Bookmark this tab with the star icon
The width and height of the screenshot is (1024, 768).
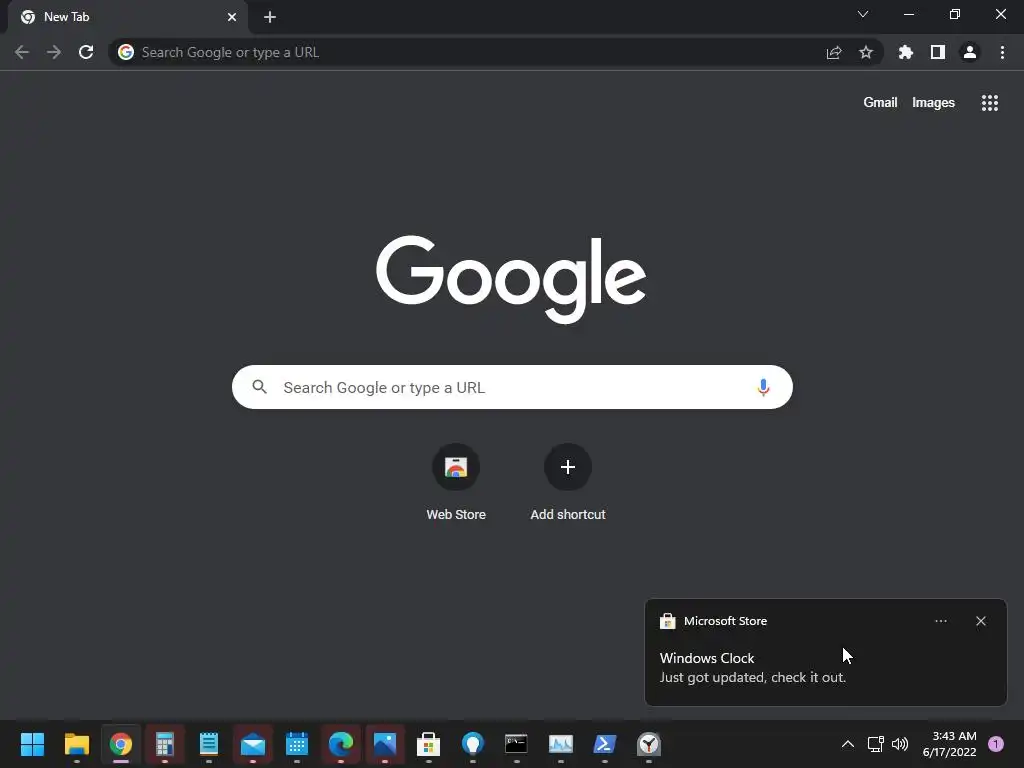[866, 52]
